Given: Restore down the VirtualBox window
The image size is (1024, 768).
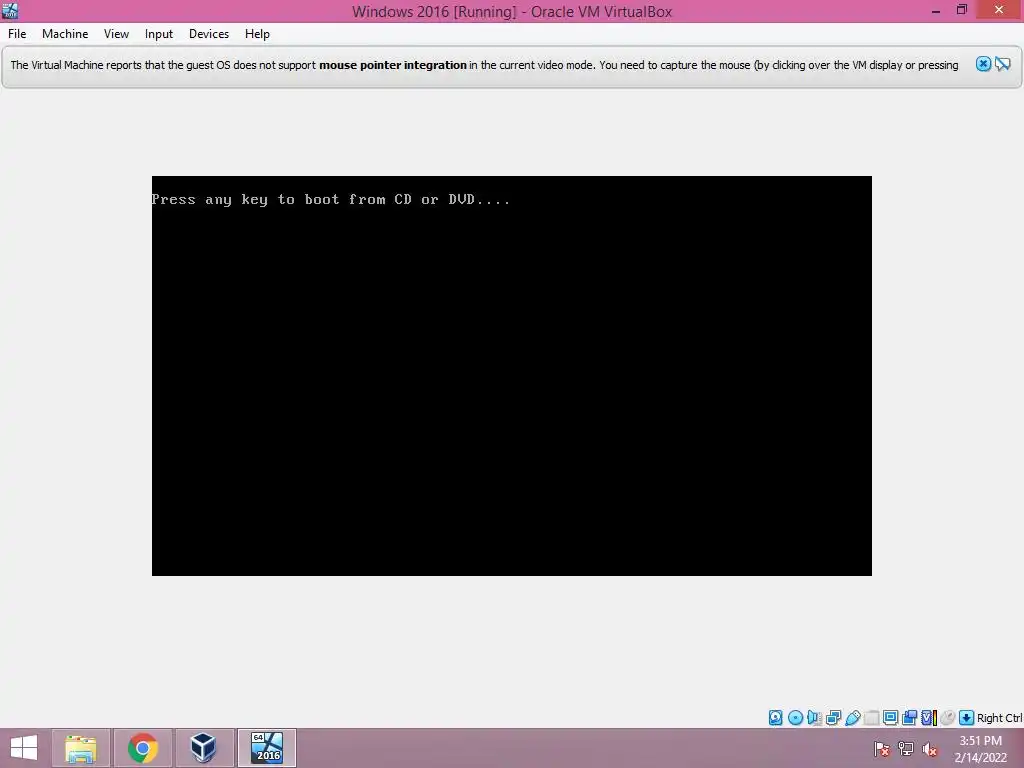Looking at the screenshot, I should click(x=961, y=10).
